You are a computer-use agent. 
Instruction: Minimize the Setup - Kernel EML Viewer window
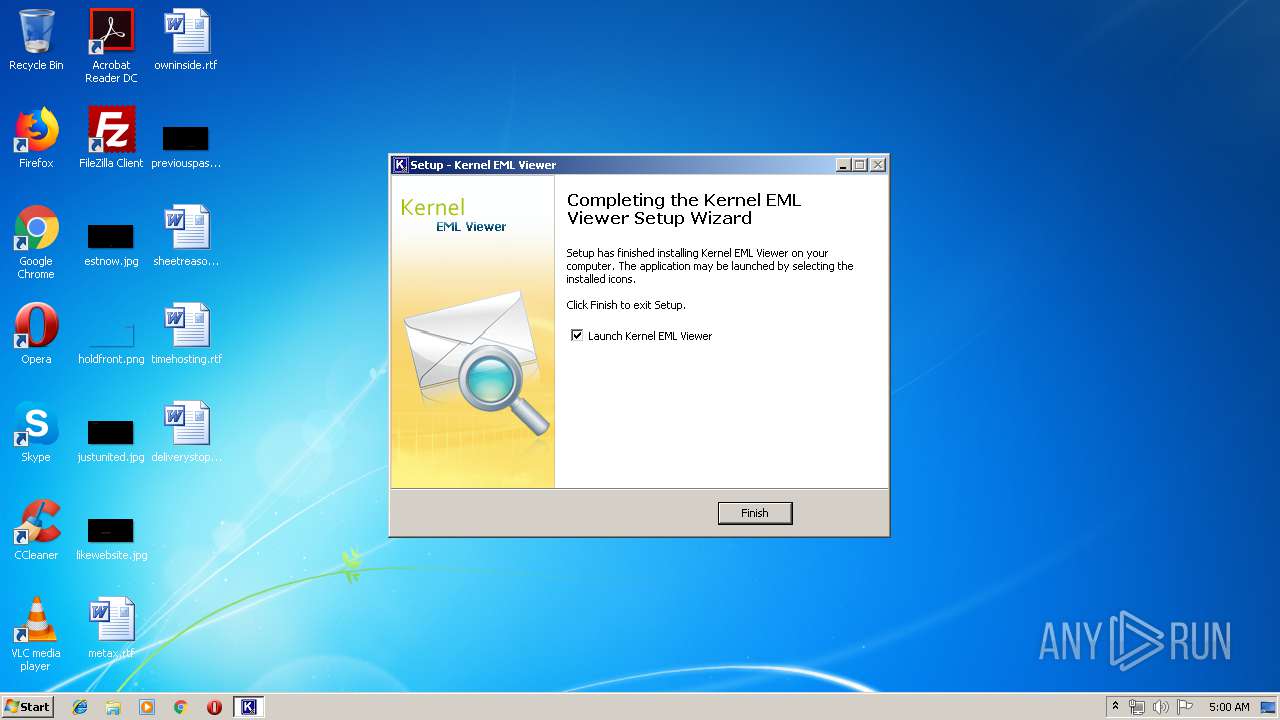(x=843, y=165)
